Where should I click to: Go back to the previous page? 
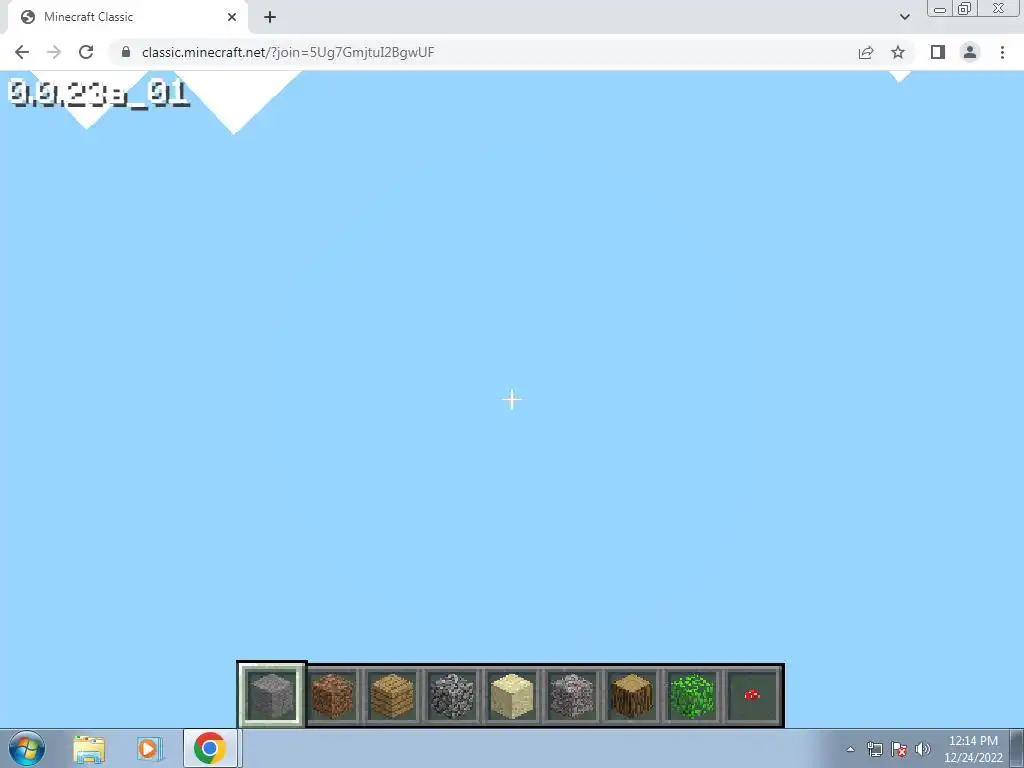coord(22,52)
